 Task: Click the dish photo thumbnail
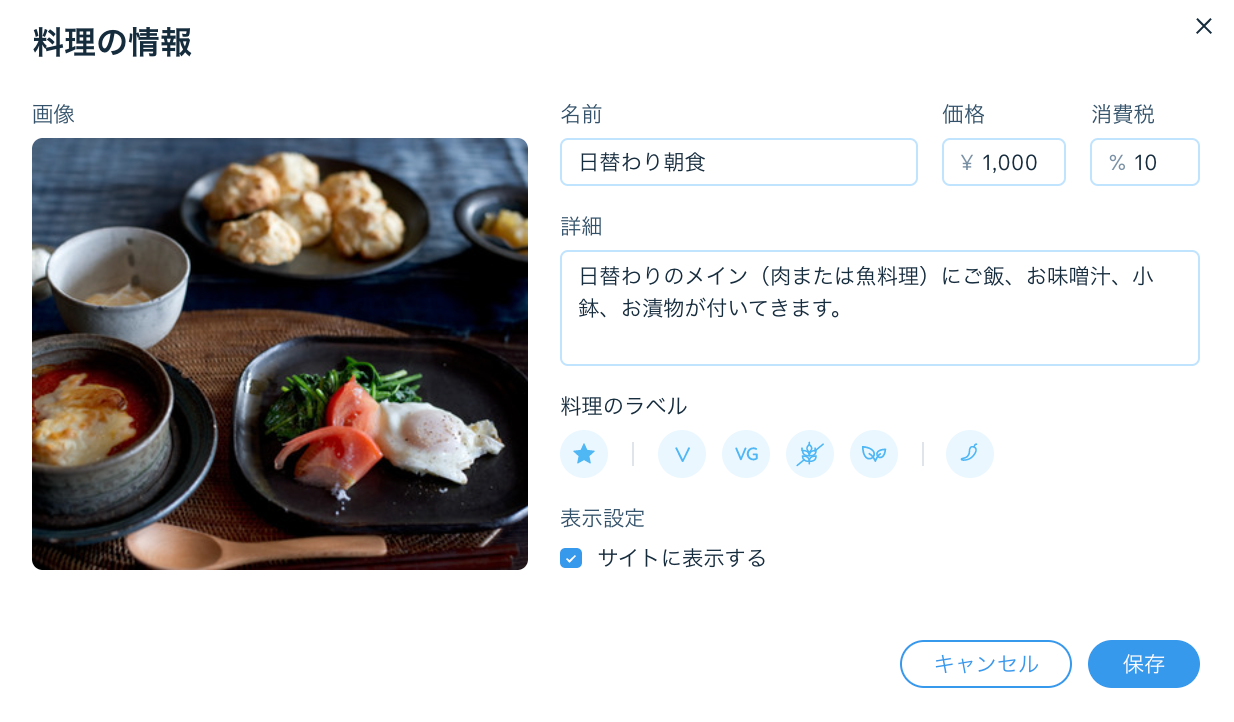280,354
